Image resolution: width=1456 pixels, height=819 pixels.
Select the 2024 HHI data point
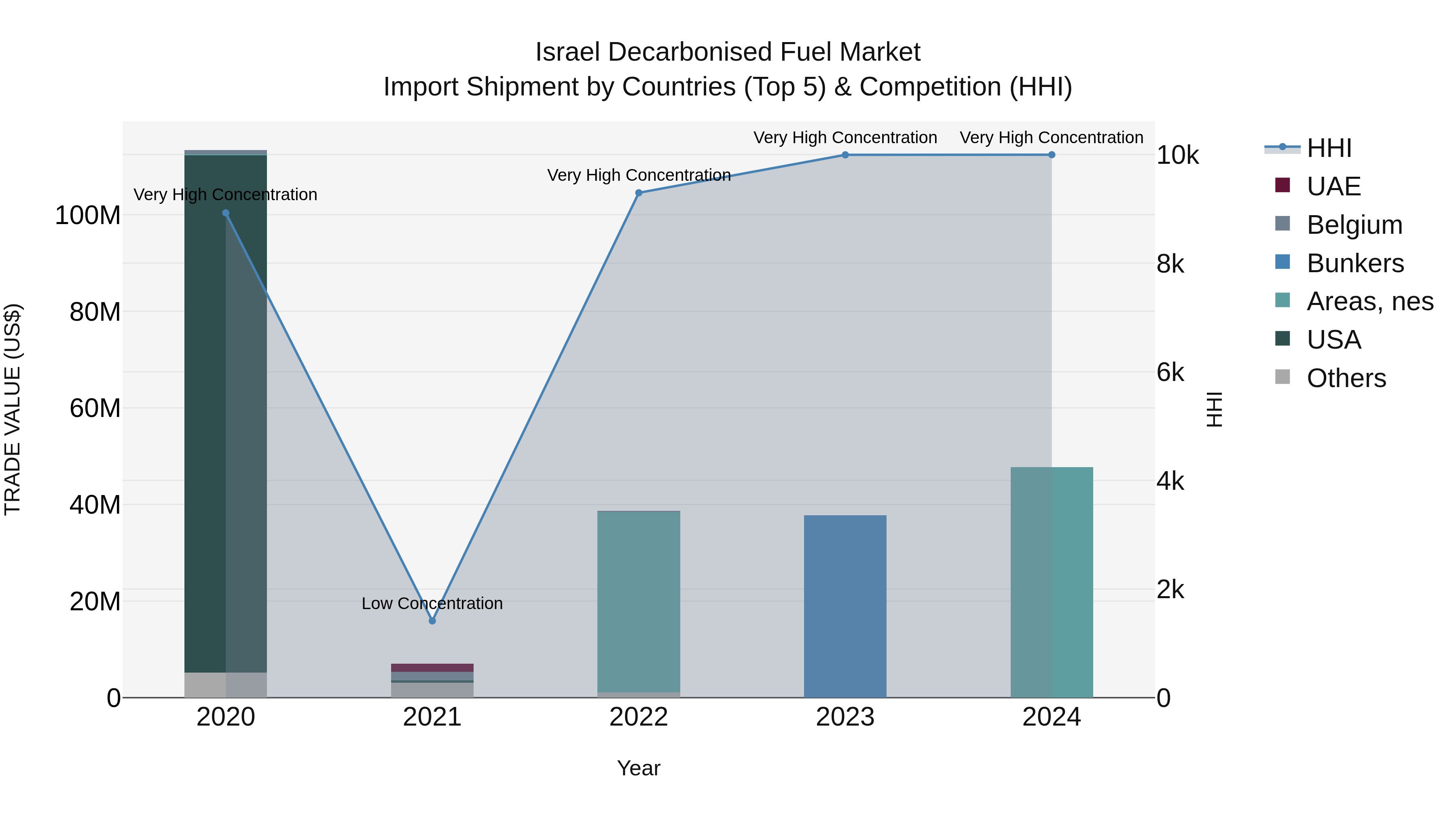(x=1051, y=155)
